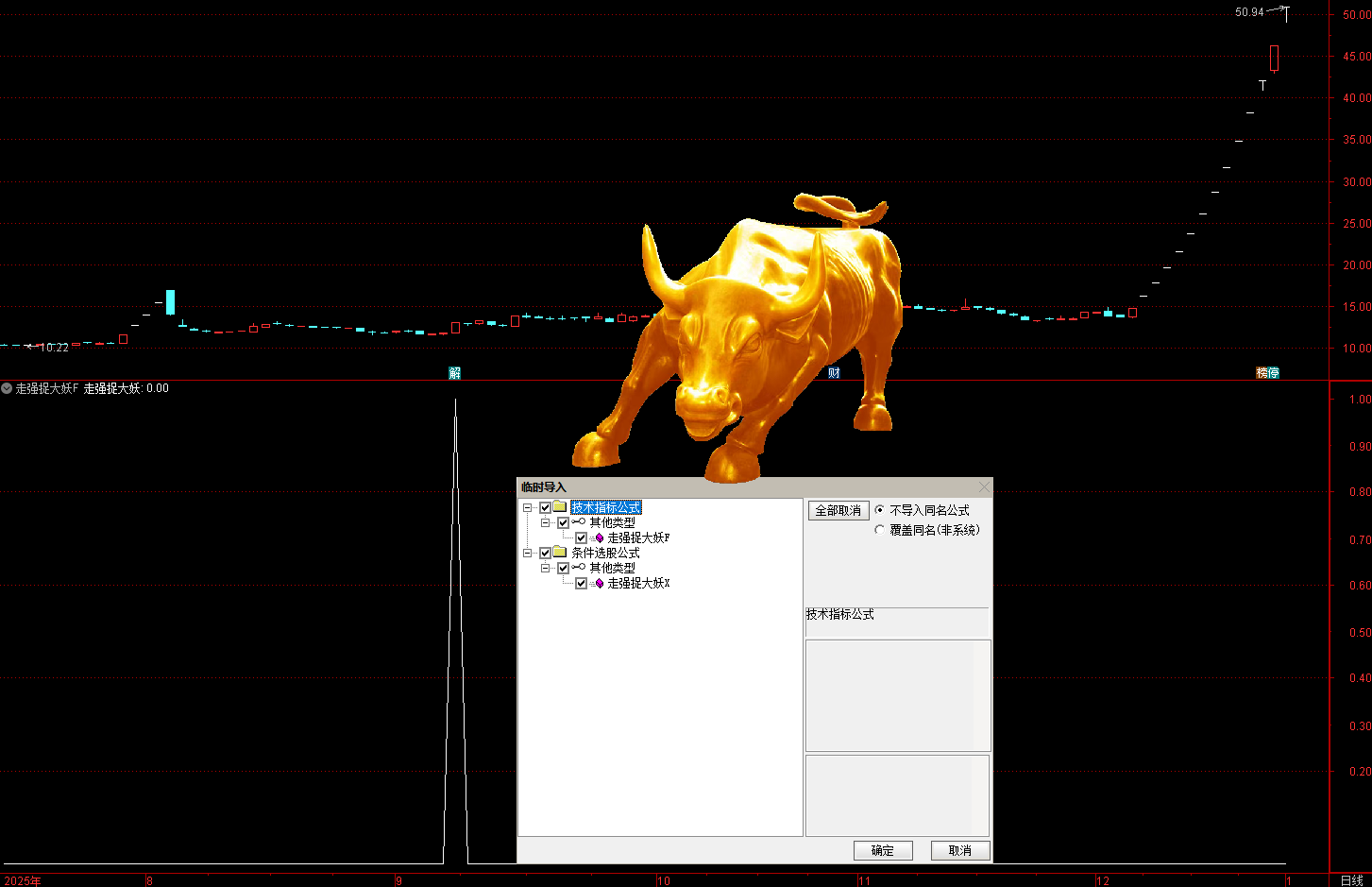Select 其他类型 label under 条件选股公式
1372x887 pixels.
click(613, 568)
